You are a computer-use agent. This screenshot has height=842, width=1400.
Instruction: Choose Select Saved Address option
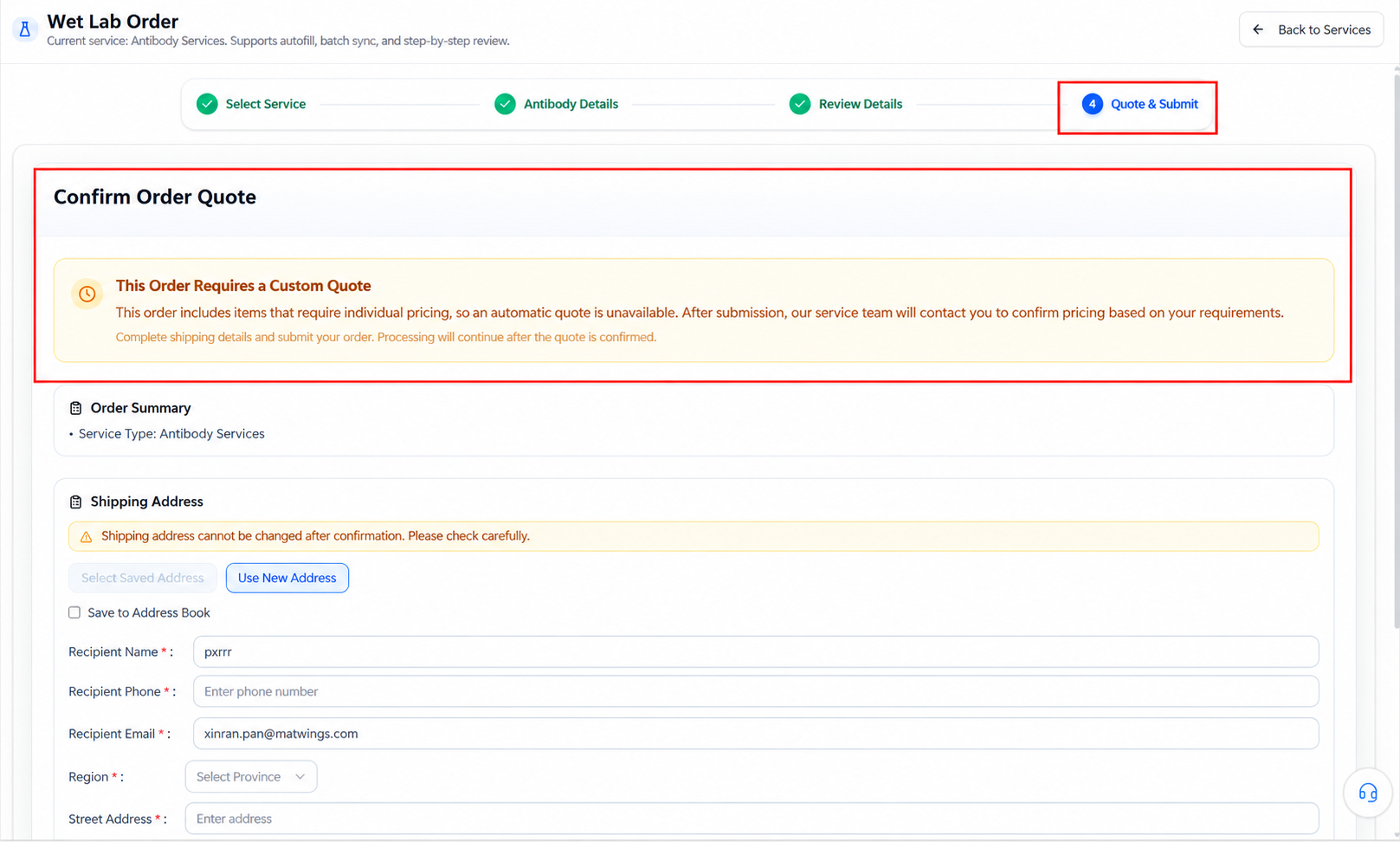143,578
